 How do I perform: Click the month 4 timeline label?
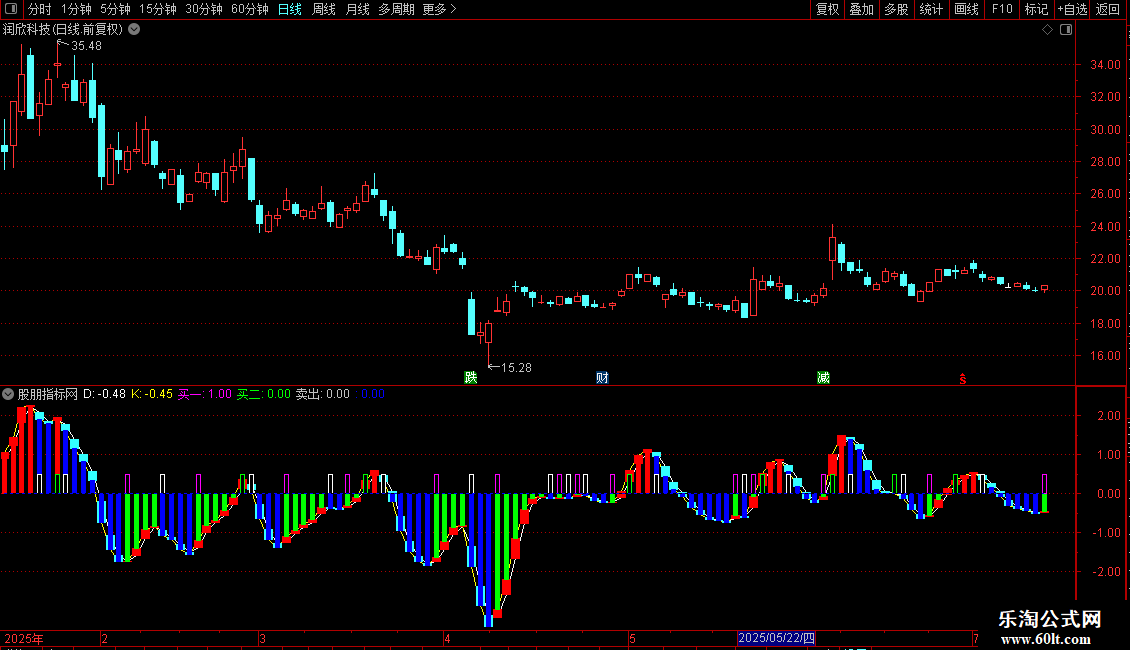point(448,638)
